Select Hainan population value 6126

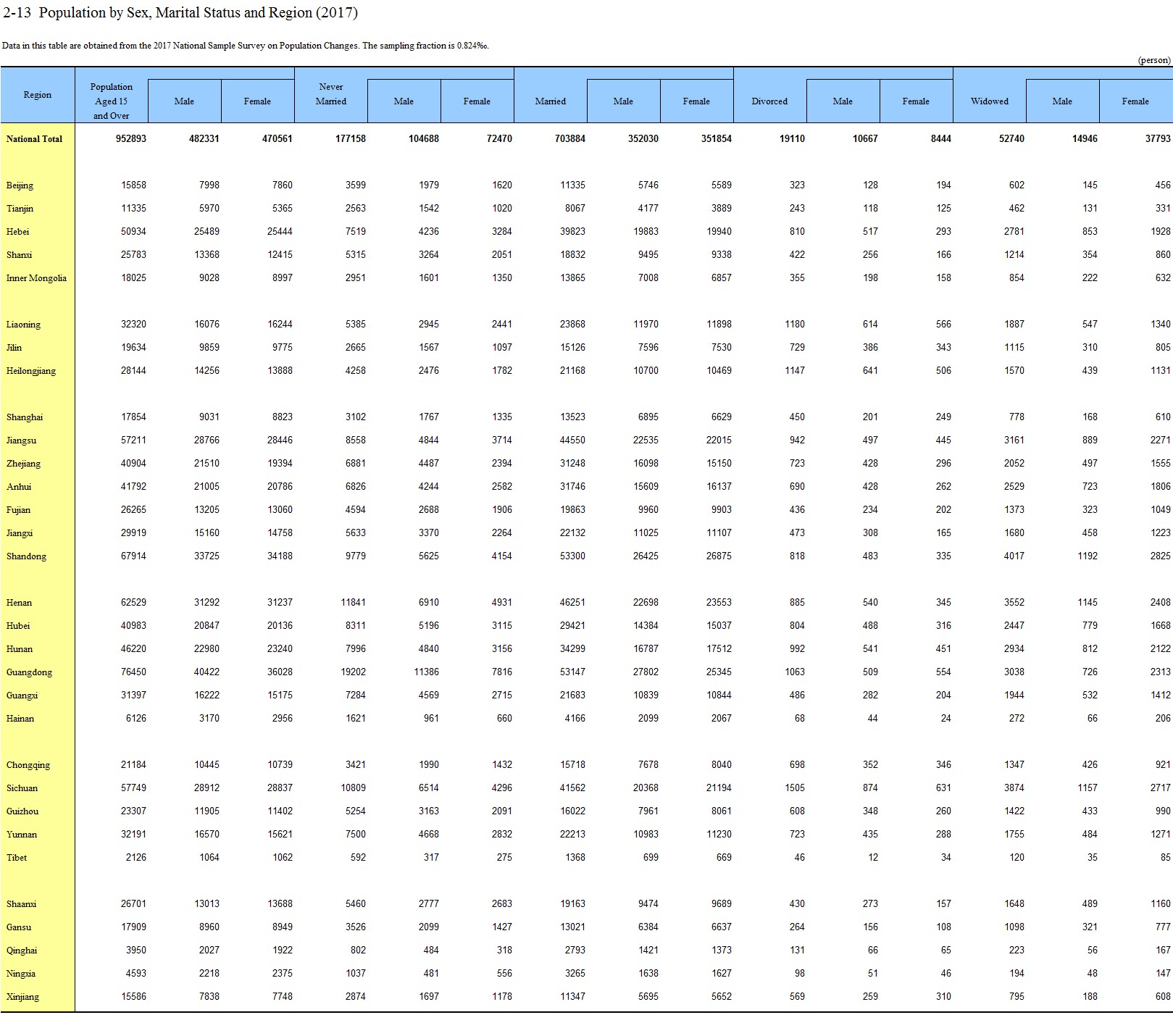pyautogui.click(x=136, y=719)
